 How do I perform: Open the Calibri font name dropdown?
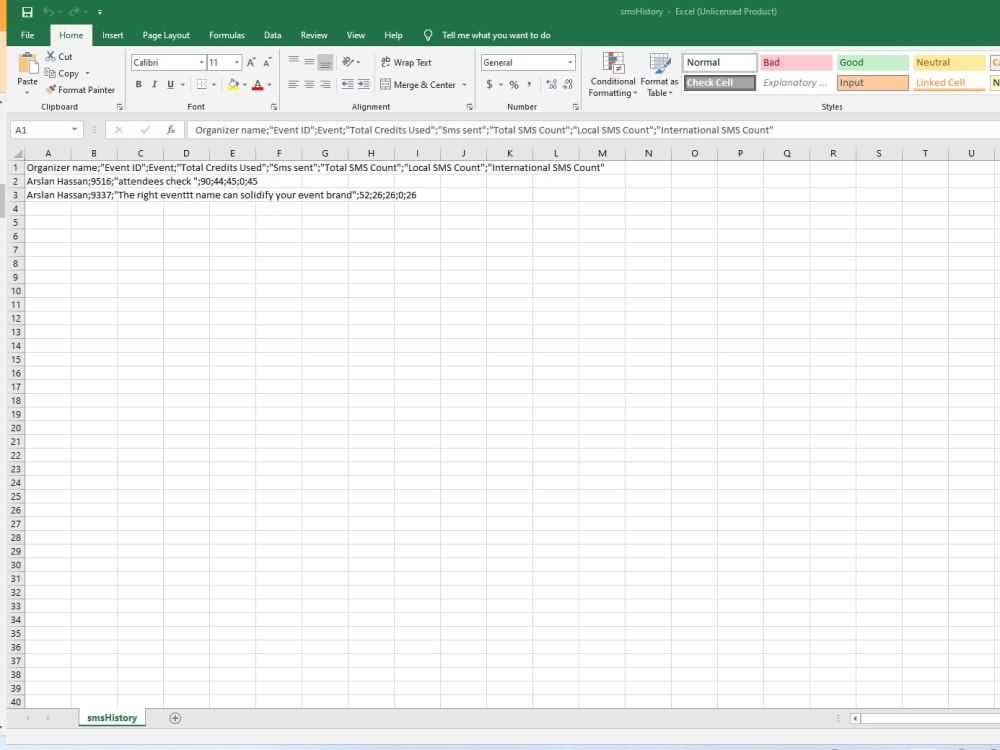[x=202, y=62]
